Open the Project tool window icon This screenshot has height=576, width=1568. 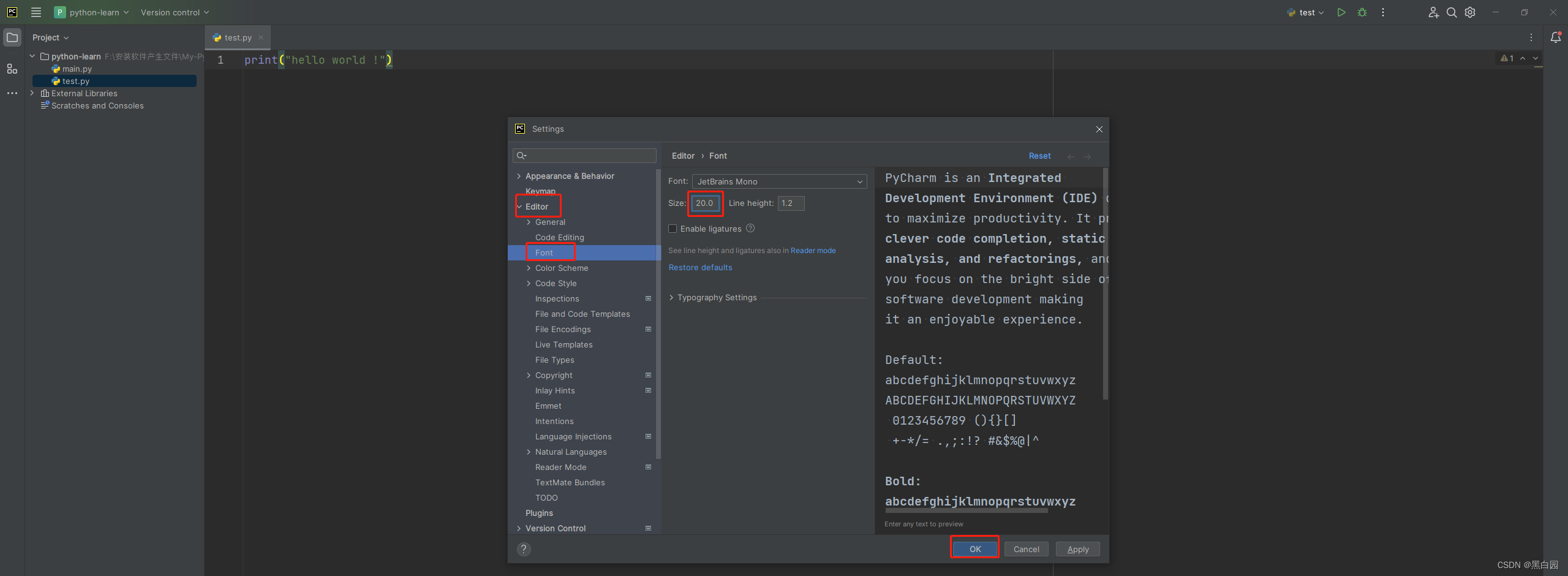point(12,37)
